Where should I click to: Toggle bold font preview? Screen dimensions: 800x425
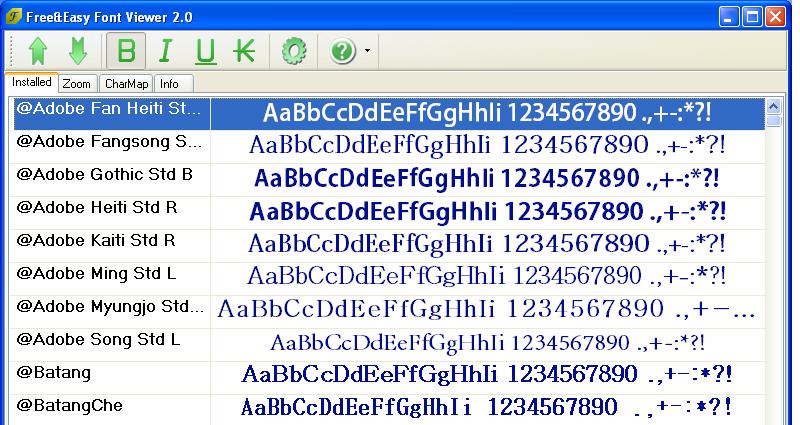[x=126, y=50]
